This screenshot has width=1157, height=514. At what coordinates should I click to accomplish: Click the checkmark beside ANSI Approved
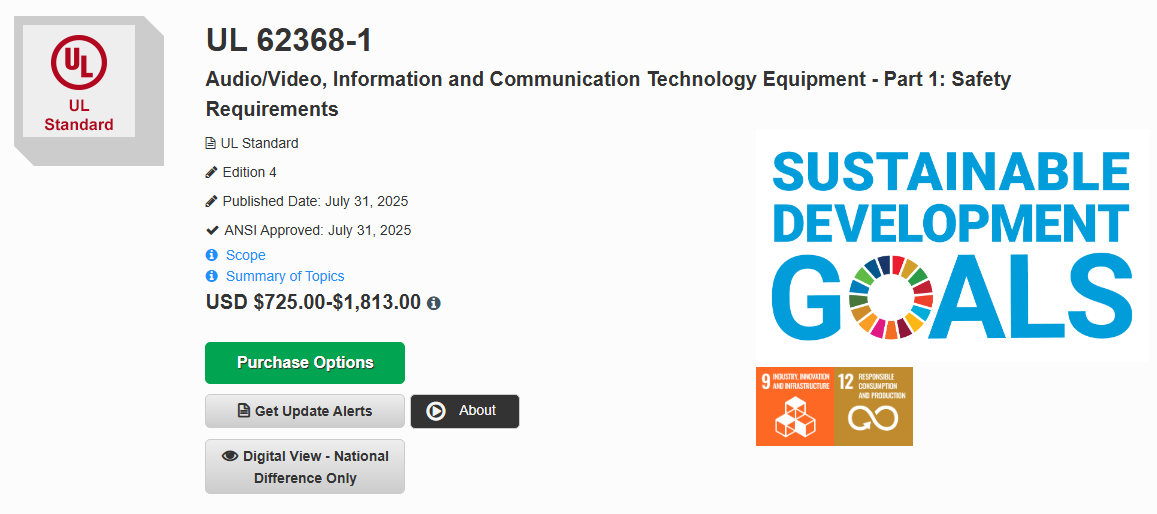213,230
